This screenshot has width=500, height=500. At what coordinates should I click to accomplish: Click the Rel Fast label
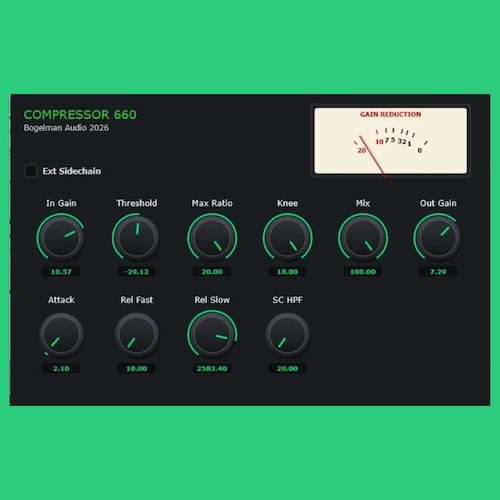137,300
